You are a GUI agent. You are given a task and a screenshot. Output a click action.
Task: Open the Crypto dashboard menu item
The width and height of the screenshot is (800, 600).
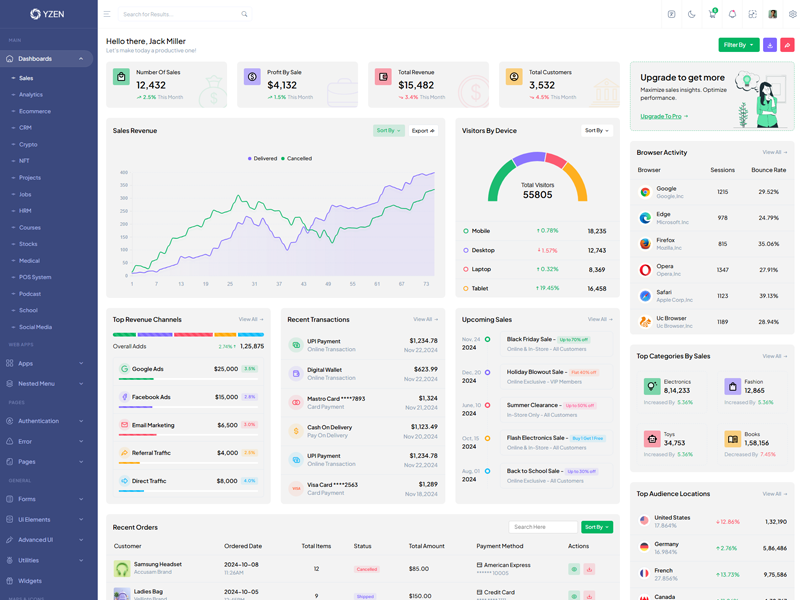point(28,144)
